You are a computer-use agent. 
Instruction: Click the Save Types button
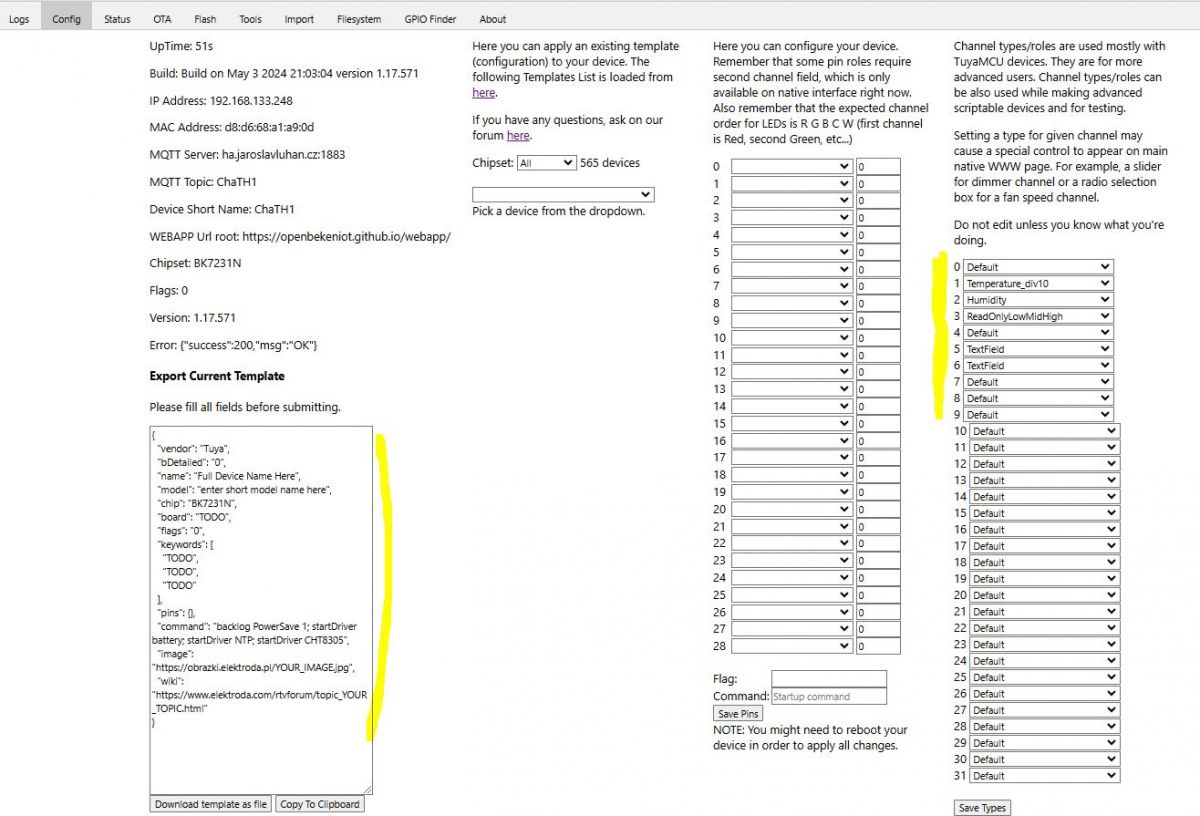(x=982, y=808)
